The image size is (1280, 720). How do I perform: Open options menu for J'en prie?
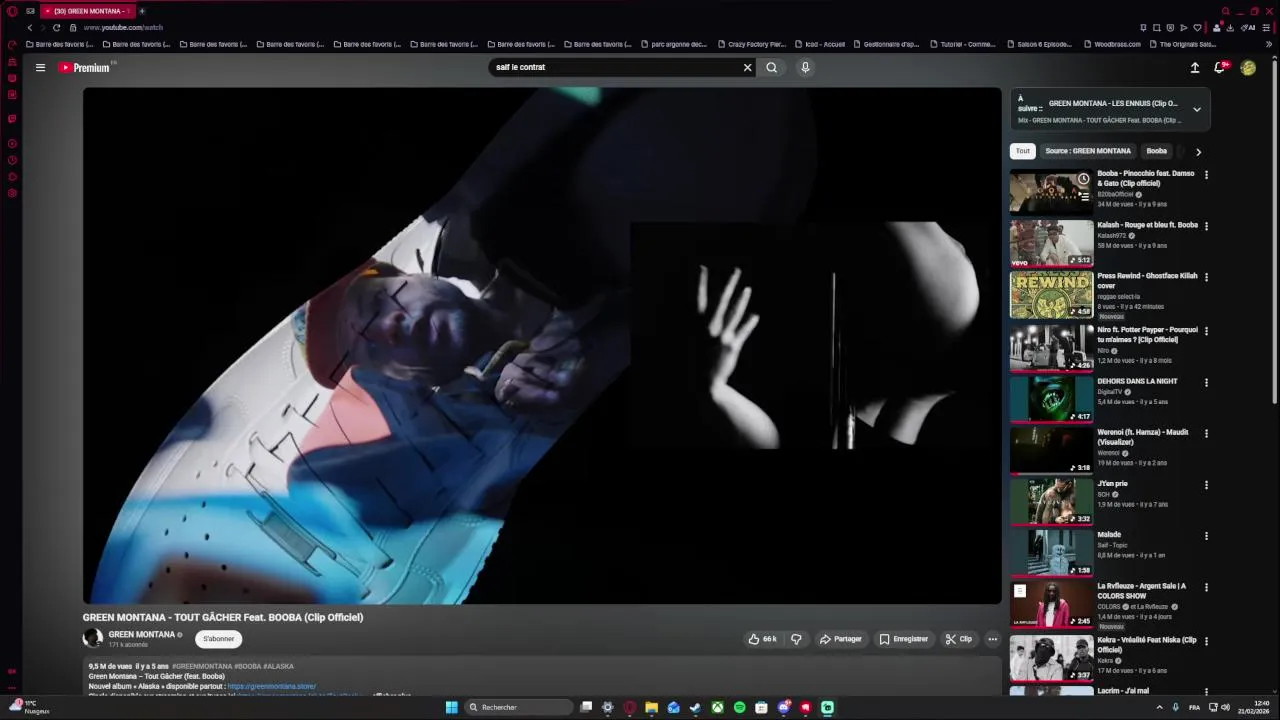(1206, 485)
